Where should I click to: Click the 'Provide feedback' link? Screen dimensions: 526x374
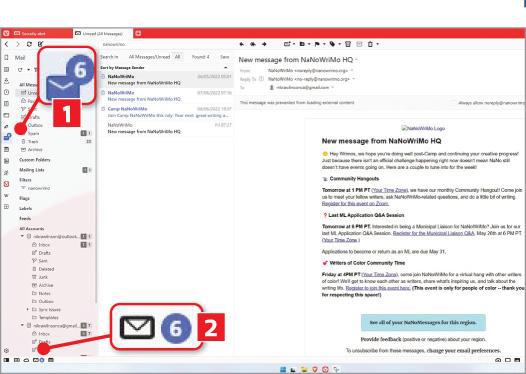(381, 339)
